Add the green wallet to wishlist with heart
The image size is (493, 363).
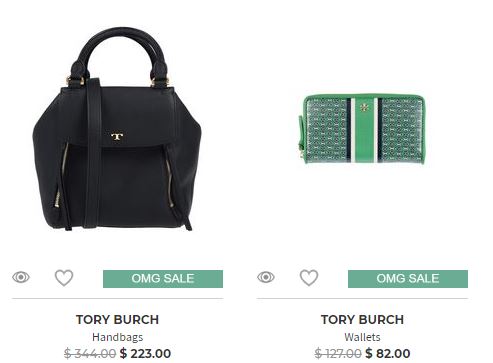tap(309, 278)
